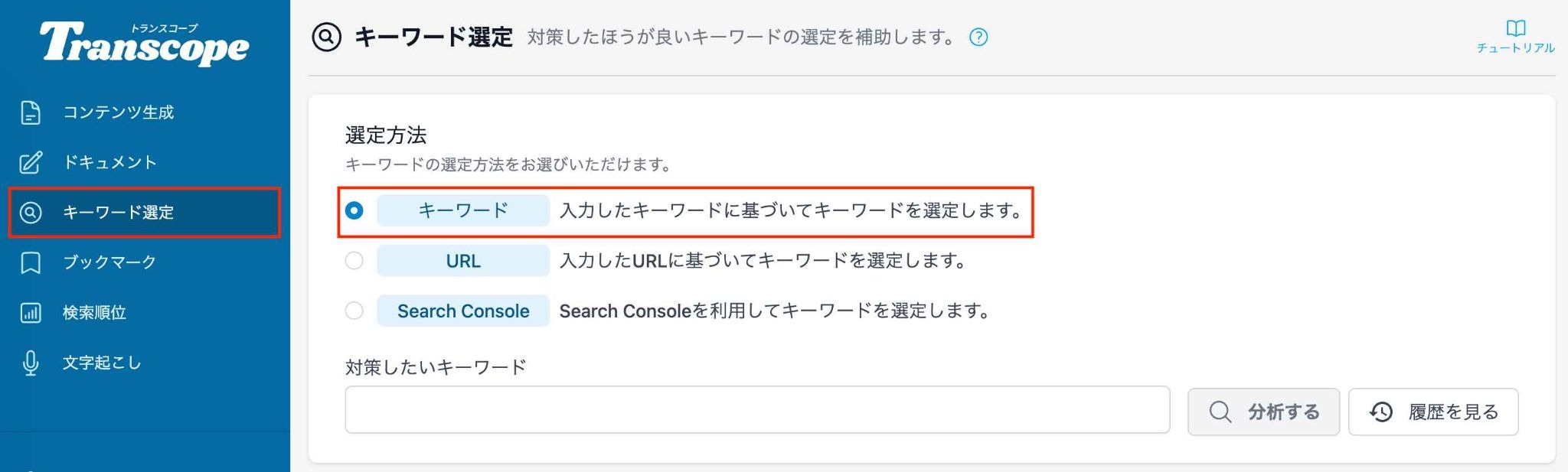Click the 検索順位 chart icon

tap(31, 312)
